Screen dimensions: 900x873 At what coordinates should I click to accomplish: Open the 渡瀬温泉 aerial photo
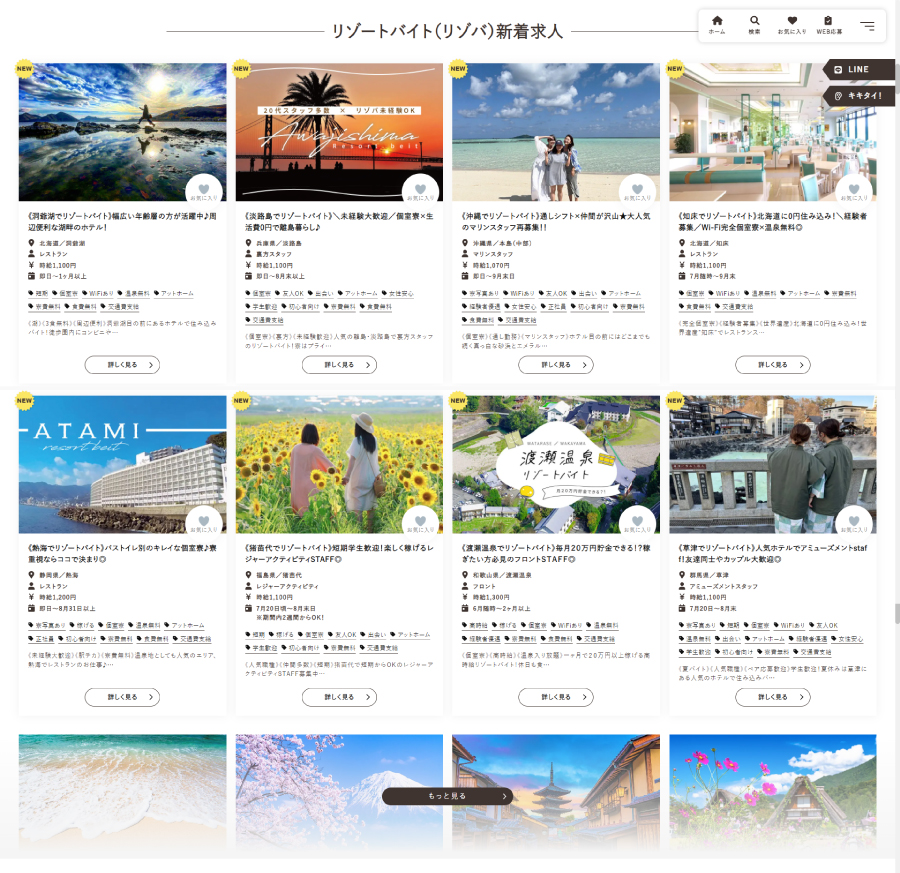(x=556, y=464)
